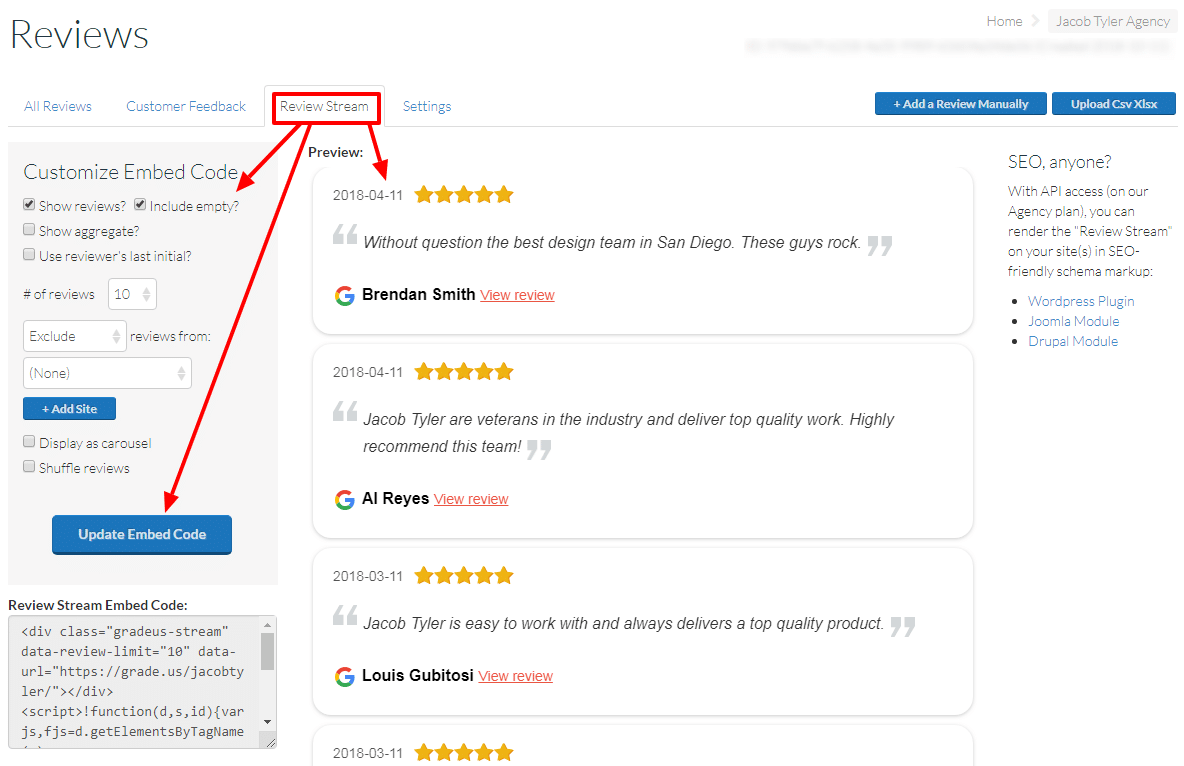
Task: Click Google icon beside Louis Gubitosi
Action: point(344,676)
